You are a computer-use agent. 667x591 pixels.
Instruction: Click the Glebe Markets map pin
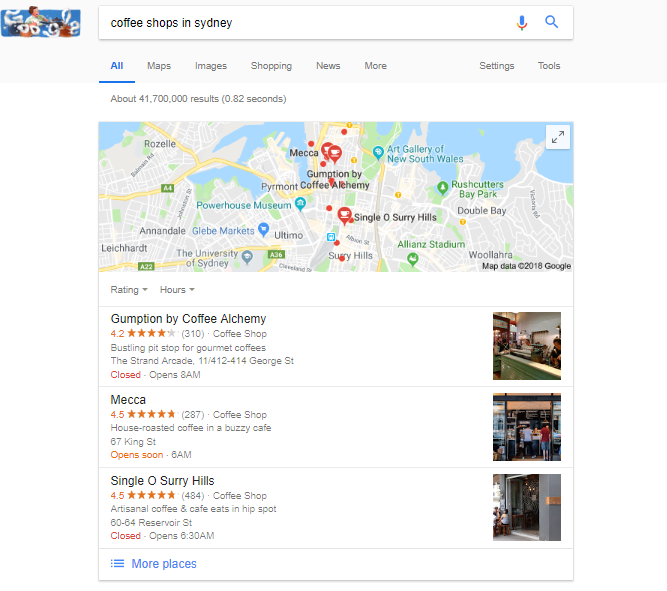[x=264, y=230]
